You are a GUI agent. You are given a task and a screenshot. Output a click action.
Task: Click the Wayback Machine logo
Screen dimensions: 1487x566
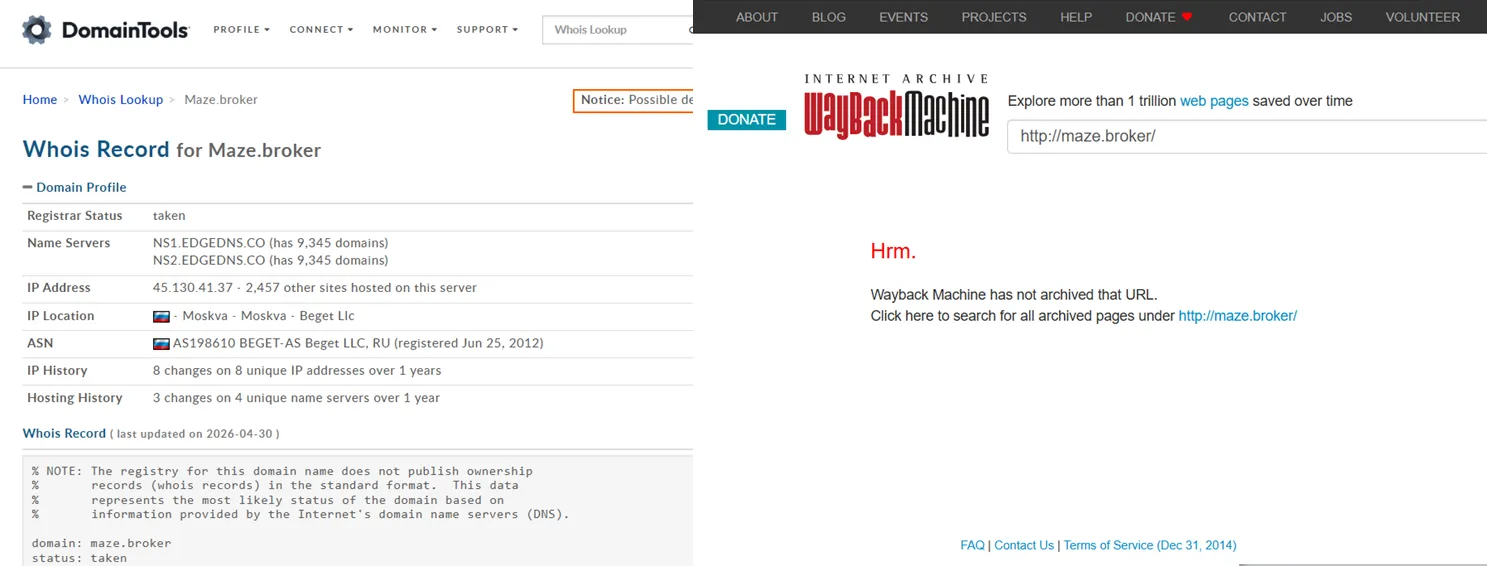(x=897, y=106)
